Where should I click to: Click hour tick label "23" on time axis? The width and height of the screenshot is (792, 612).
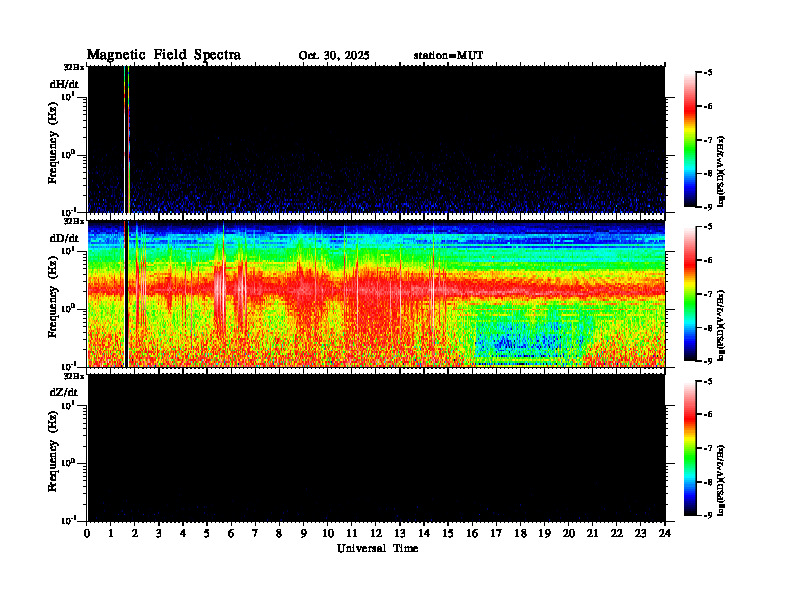[x=640, y=534]
